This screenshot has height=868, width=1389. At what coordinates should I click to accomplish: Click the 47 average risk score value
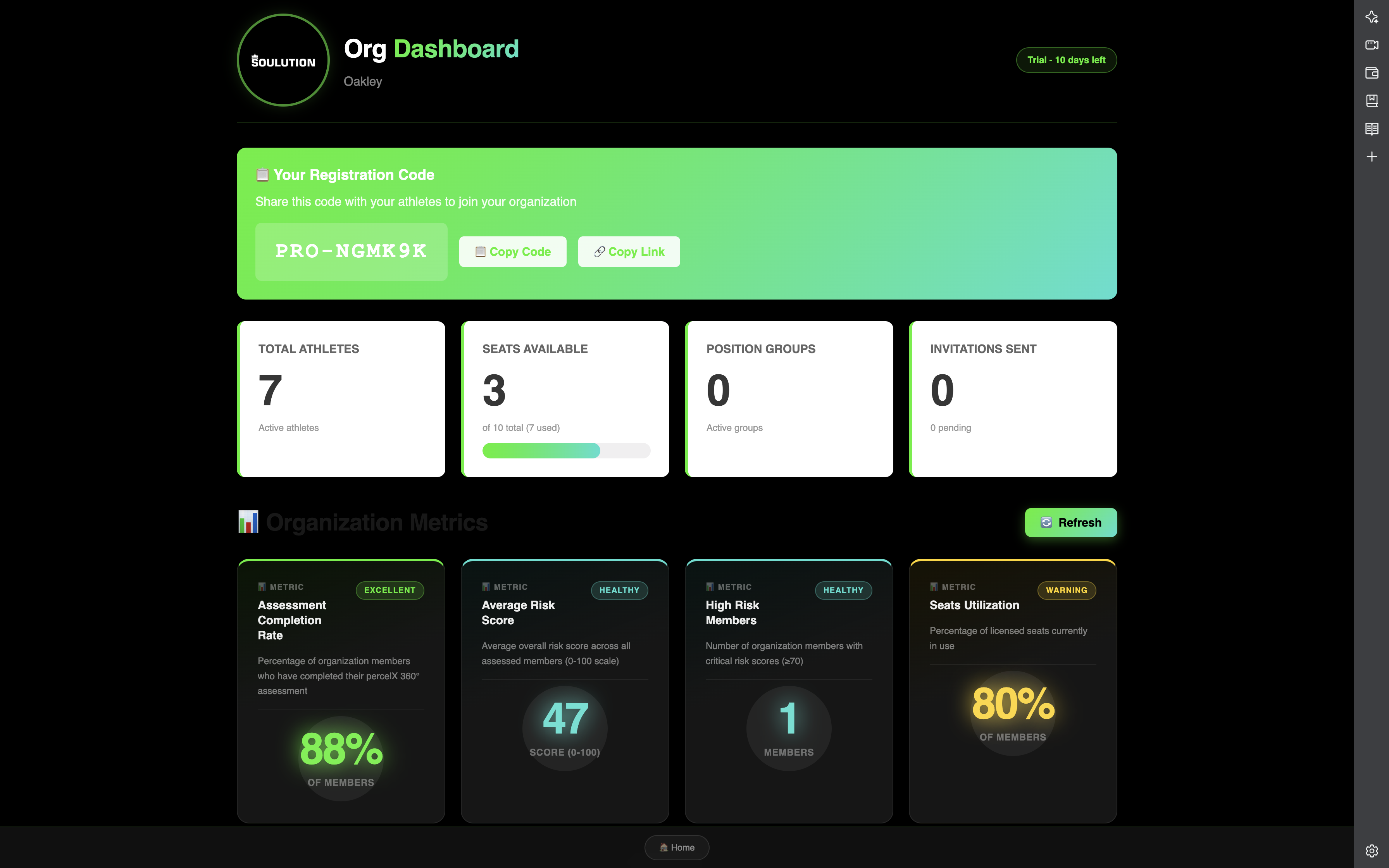[x=565, y=719]
